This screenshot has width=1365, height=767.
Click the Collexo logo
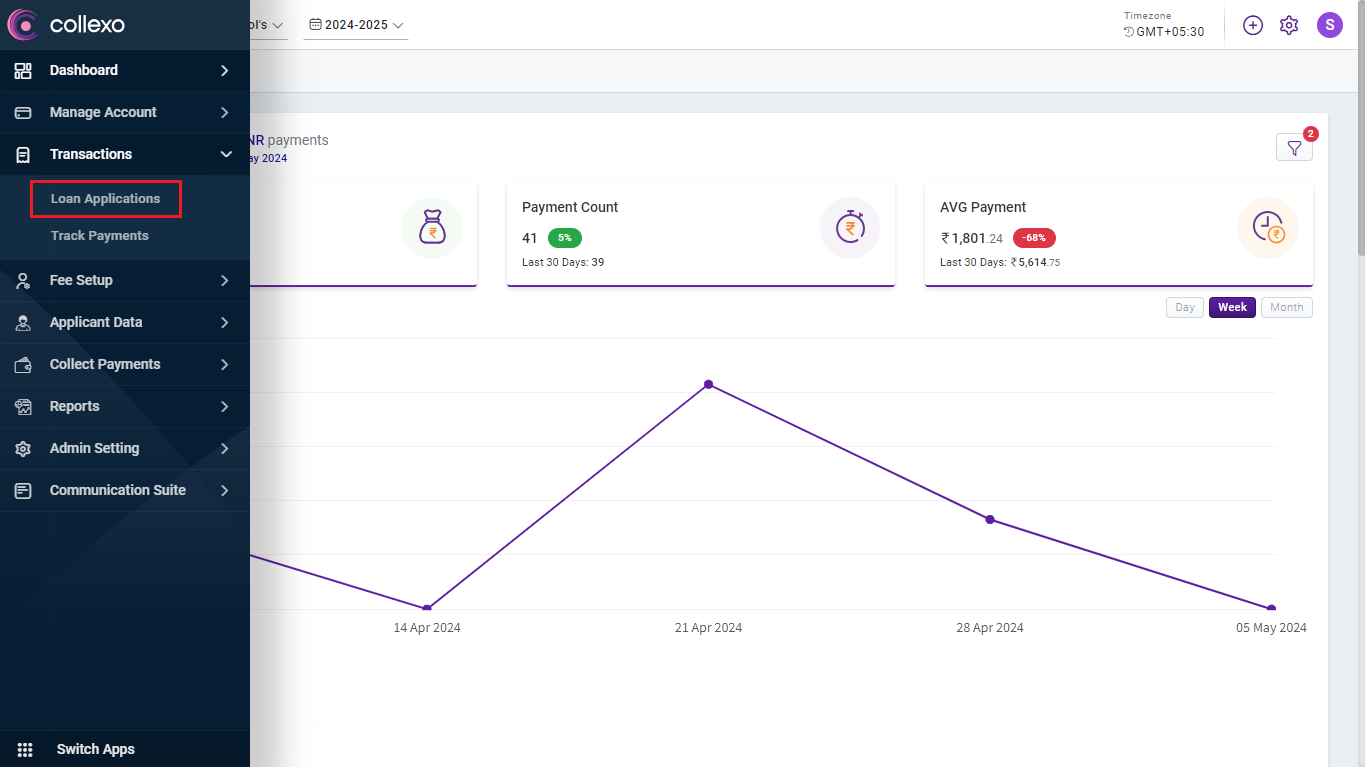coord(67,25)
